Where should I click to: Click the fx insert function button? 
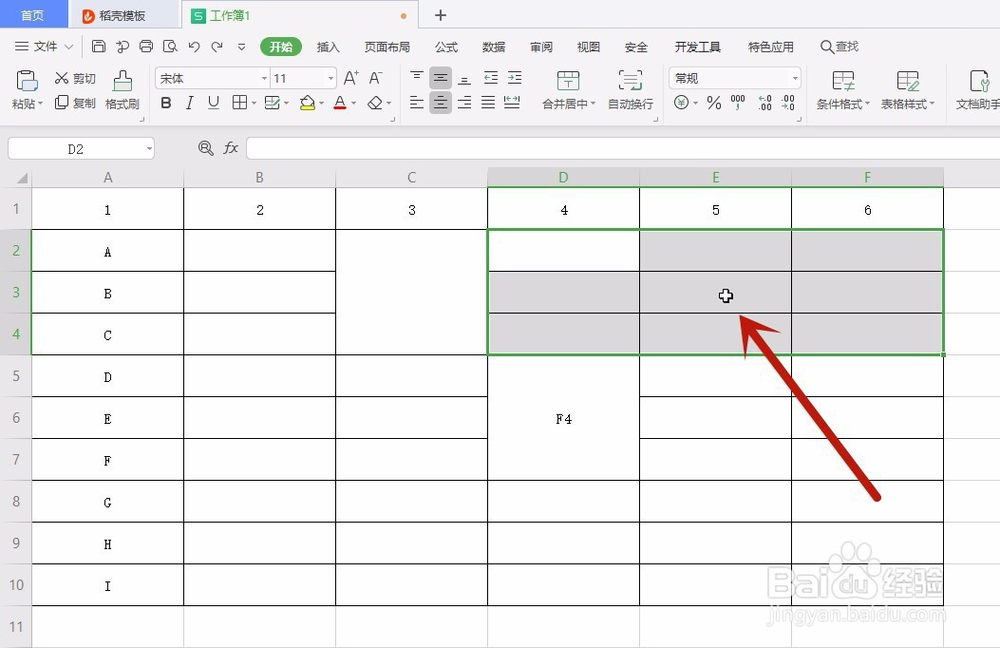(x=231, y=148)
